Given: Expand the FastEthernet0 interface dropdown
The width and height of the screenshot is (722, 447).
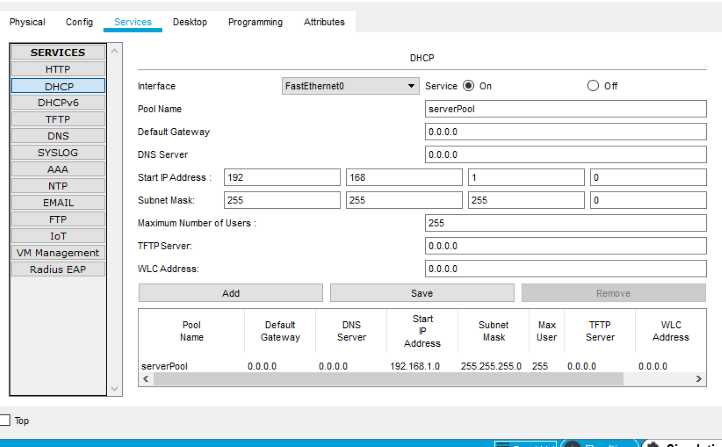Looking at the screenshot, I should (x=350, y=86).
